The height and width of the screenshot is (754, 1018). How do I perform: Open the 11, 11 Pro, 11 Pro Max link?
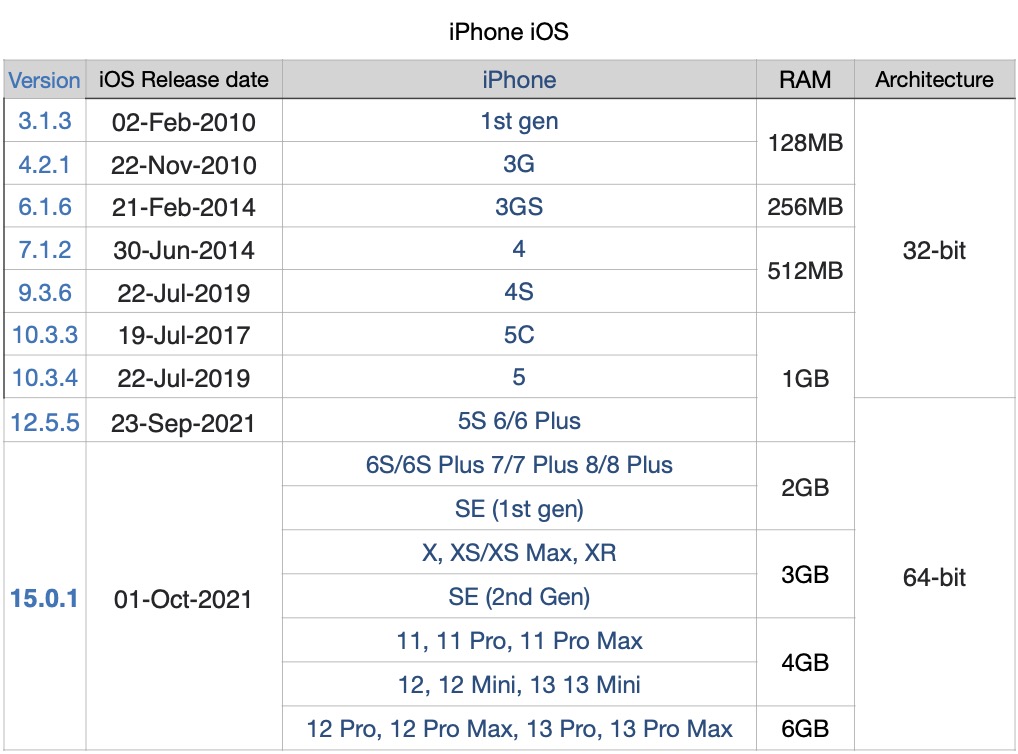click(519, 641)
